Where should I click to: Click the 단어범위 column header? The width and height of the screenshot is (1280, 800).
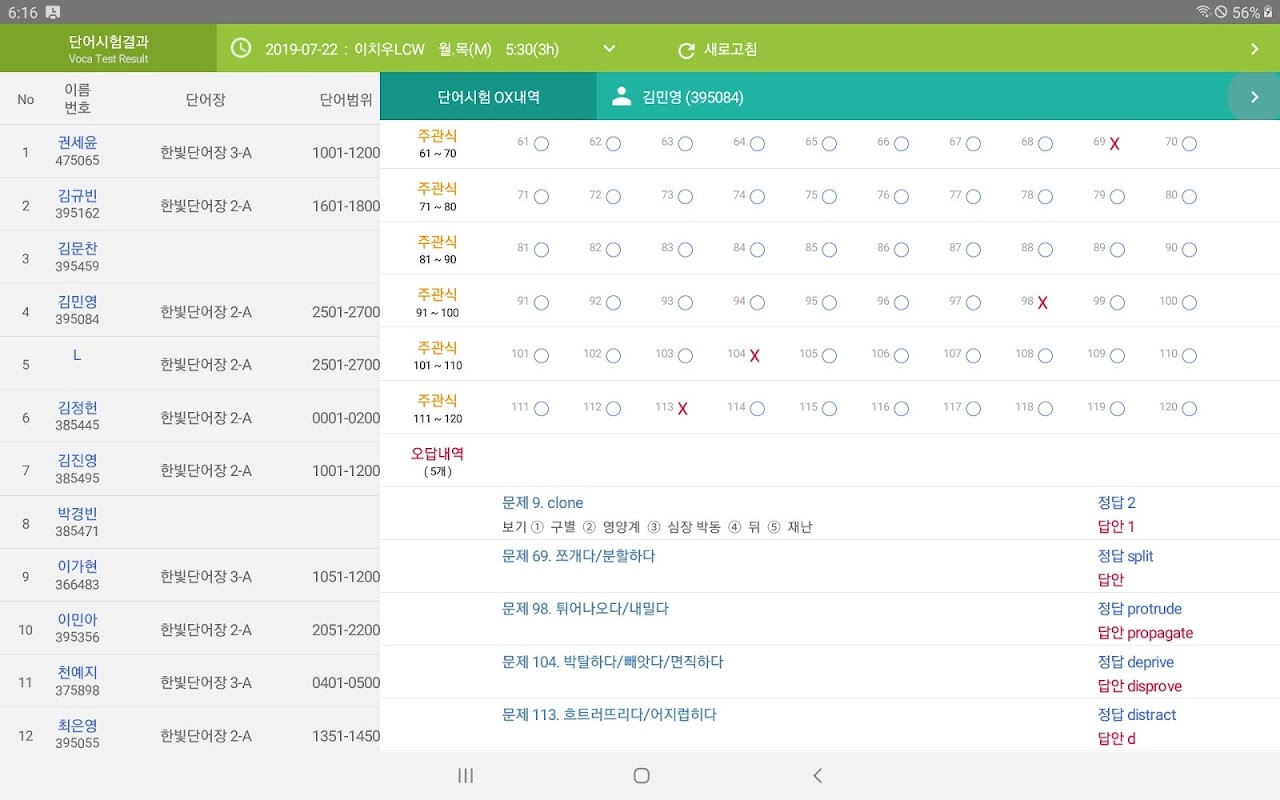pos(346,100)
